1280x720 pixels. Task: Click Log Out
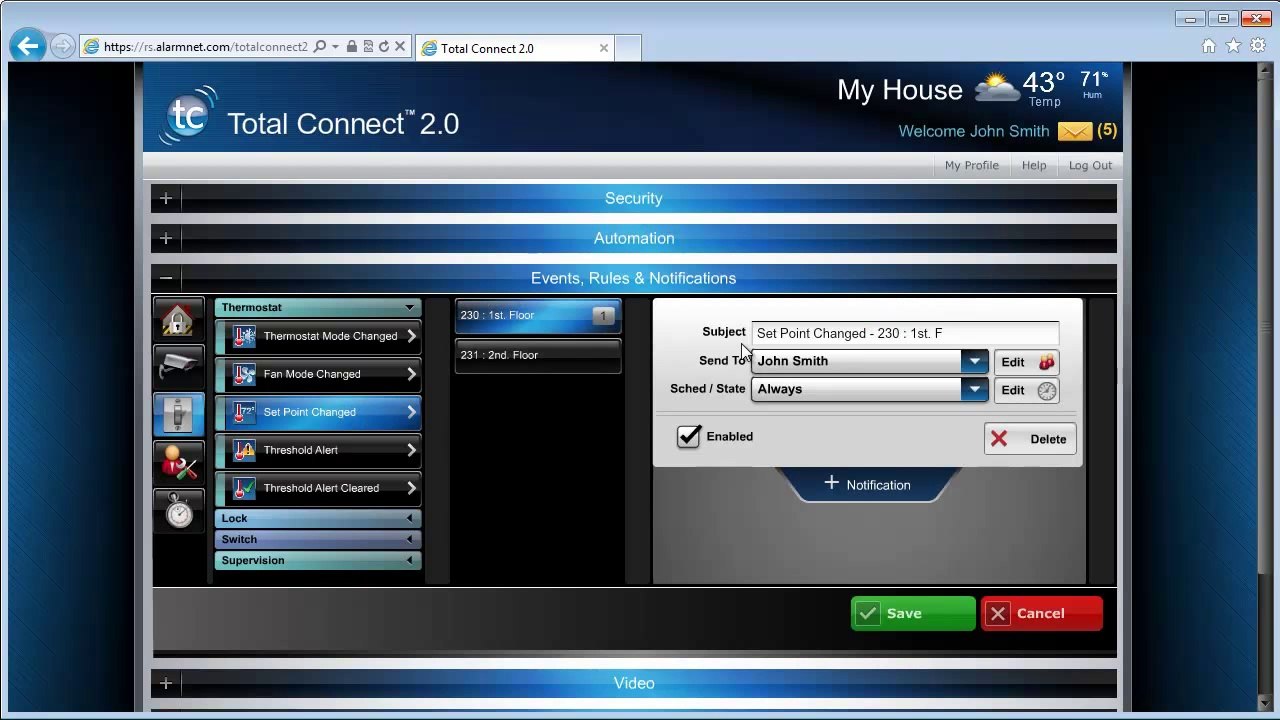coord(1090,165)
